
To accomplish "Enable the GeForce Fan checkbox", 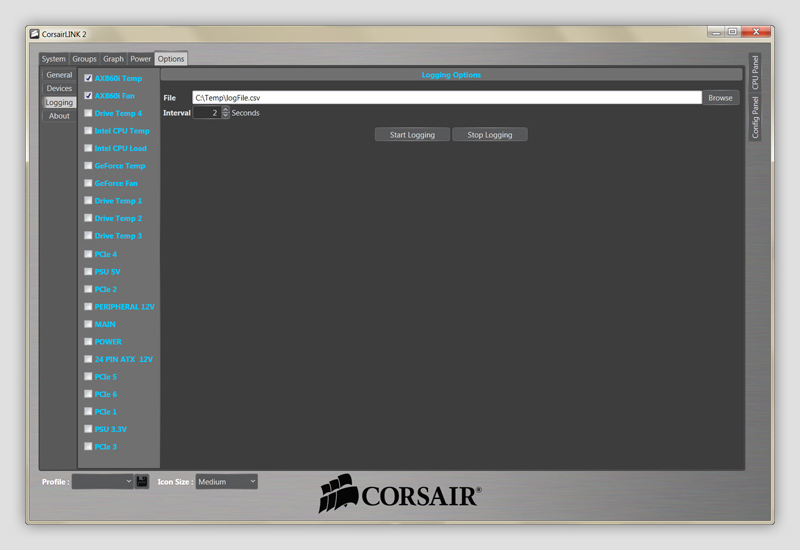I will tap(88, 183).
